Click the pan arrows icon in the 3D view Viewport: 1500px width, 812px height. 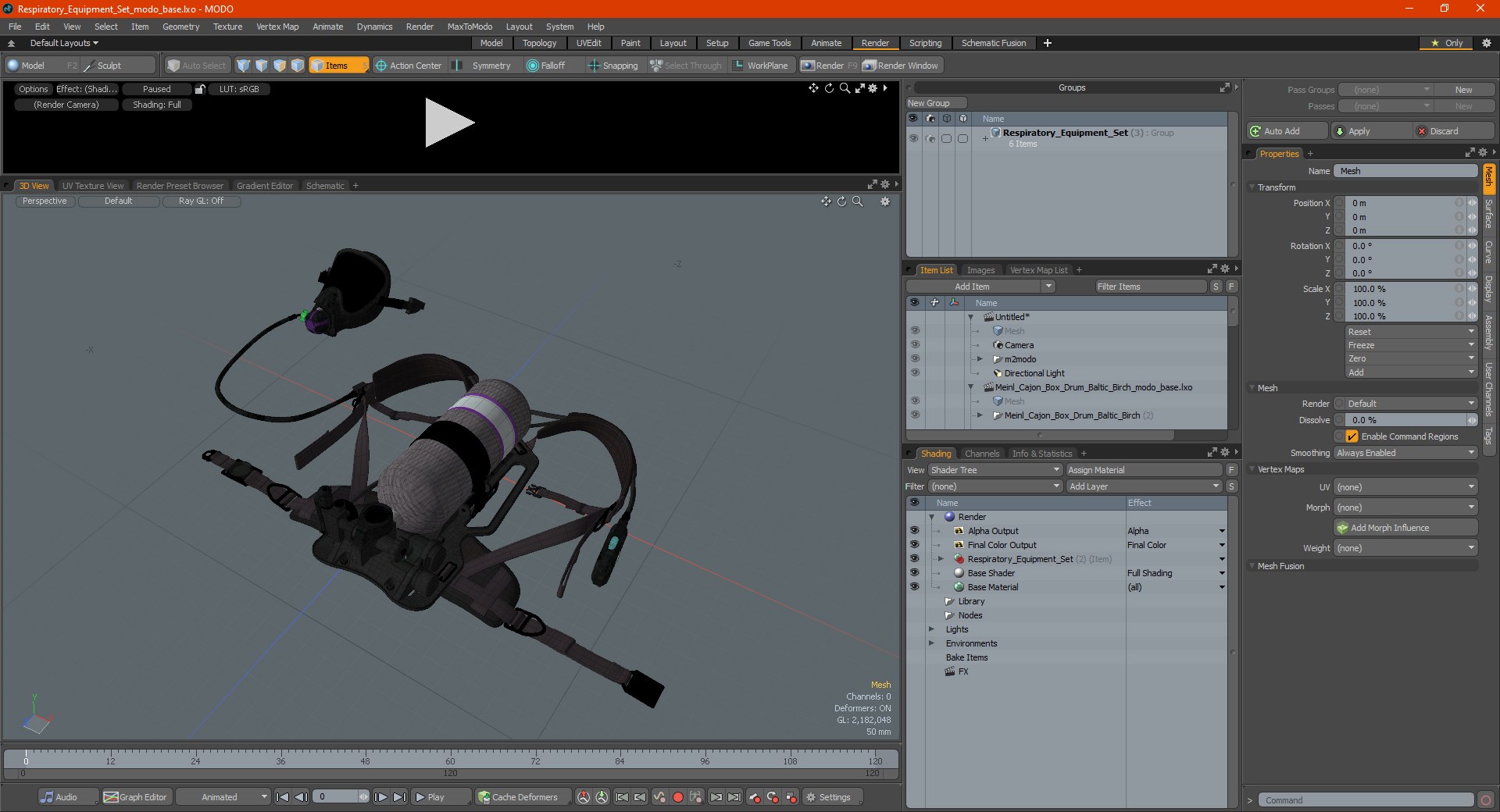click(x=826, y=201)
